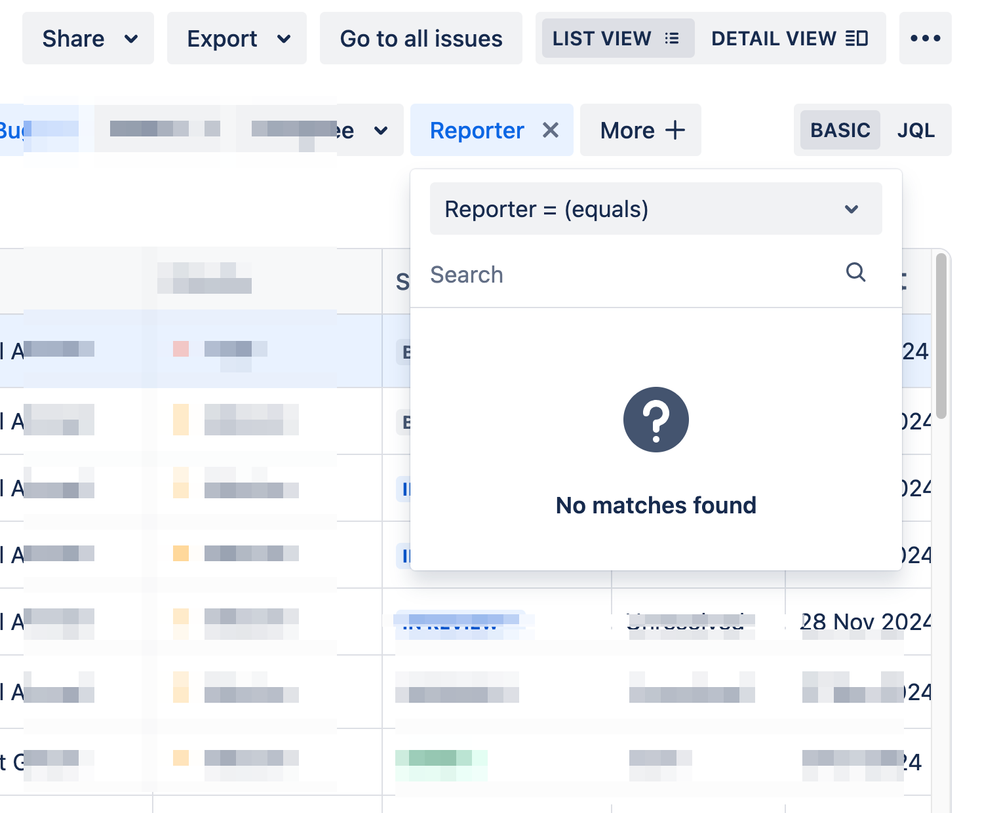The image size is (999, 813).
Task: Expand the Export dropdown
Action: click(237, 39)
